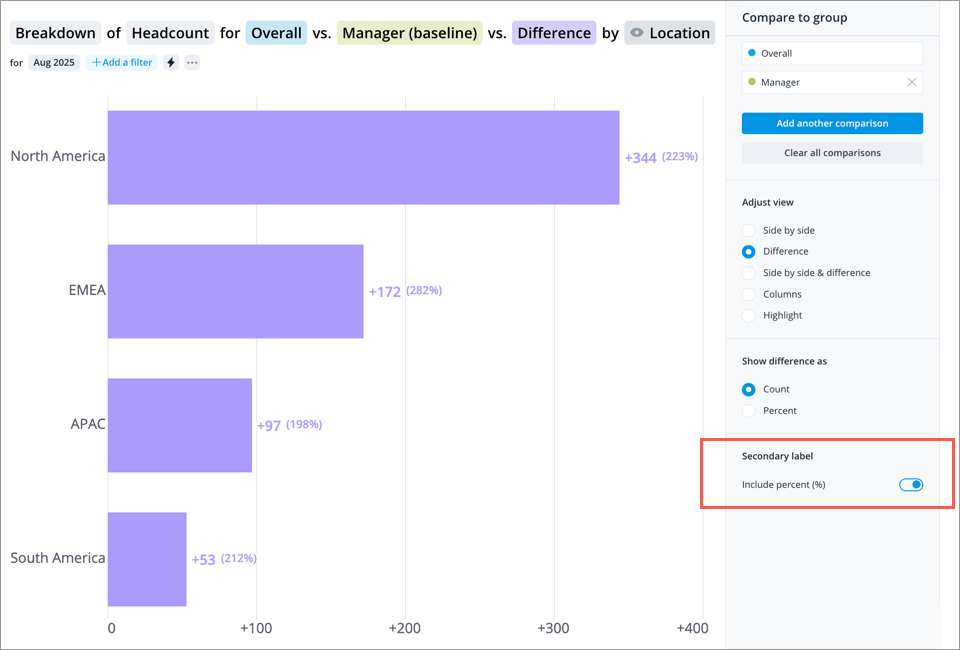
Task: Click the green dot next to Manager
Action: 752,82
